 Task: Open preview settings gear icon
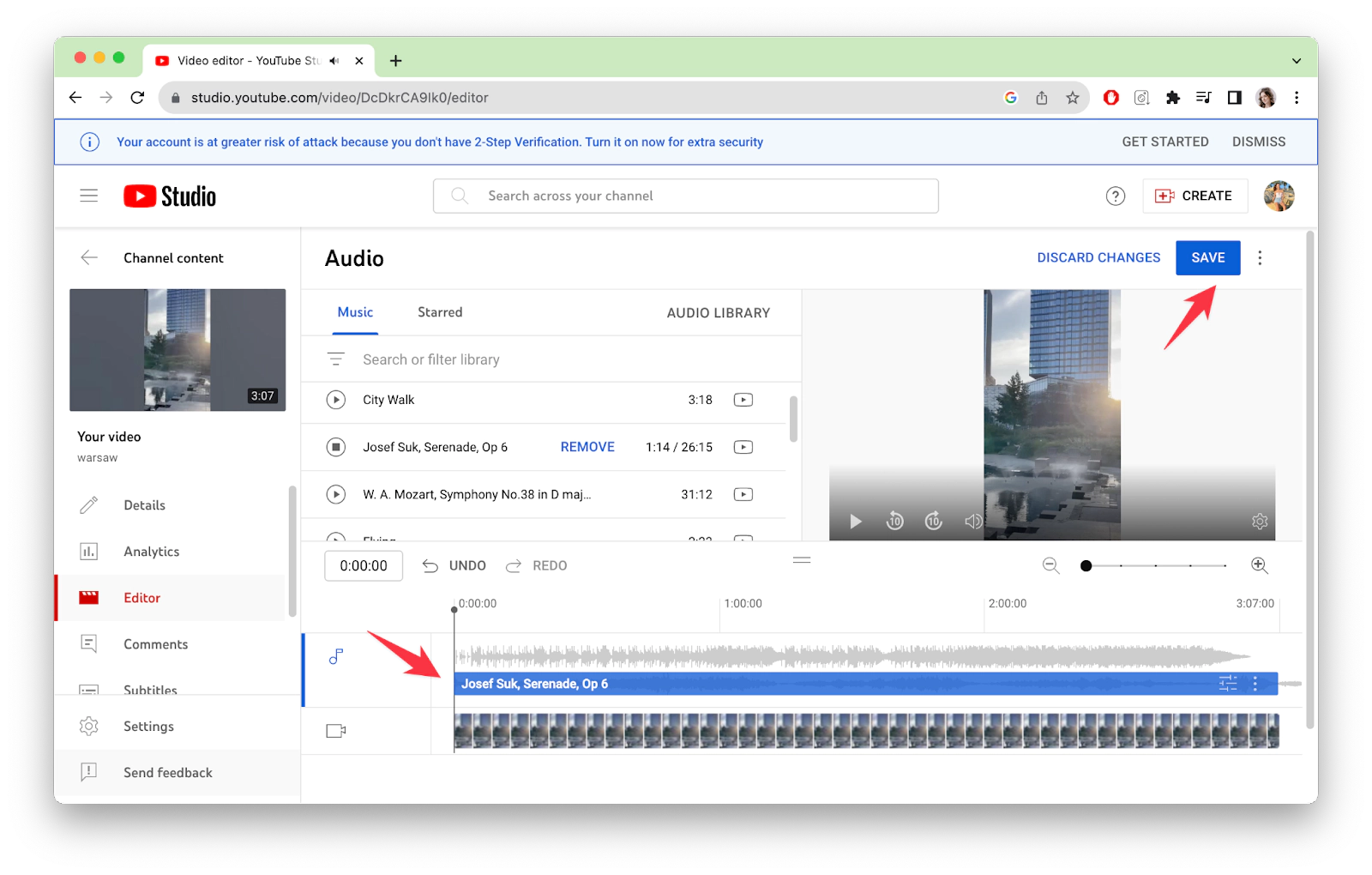tap(1259, 522)
